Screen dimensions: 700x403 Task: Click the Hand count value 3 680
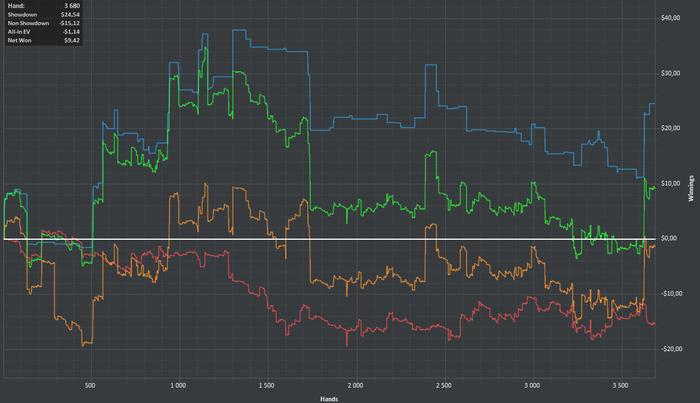[72, 6]
